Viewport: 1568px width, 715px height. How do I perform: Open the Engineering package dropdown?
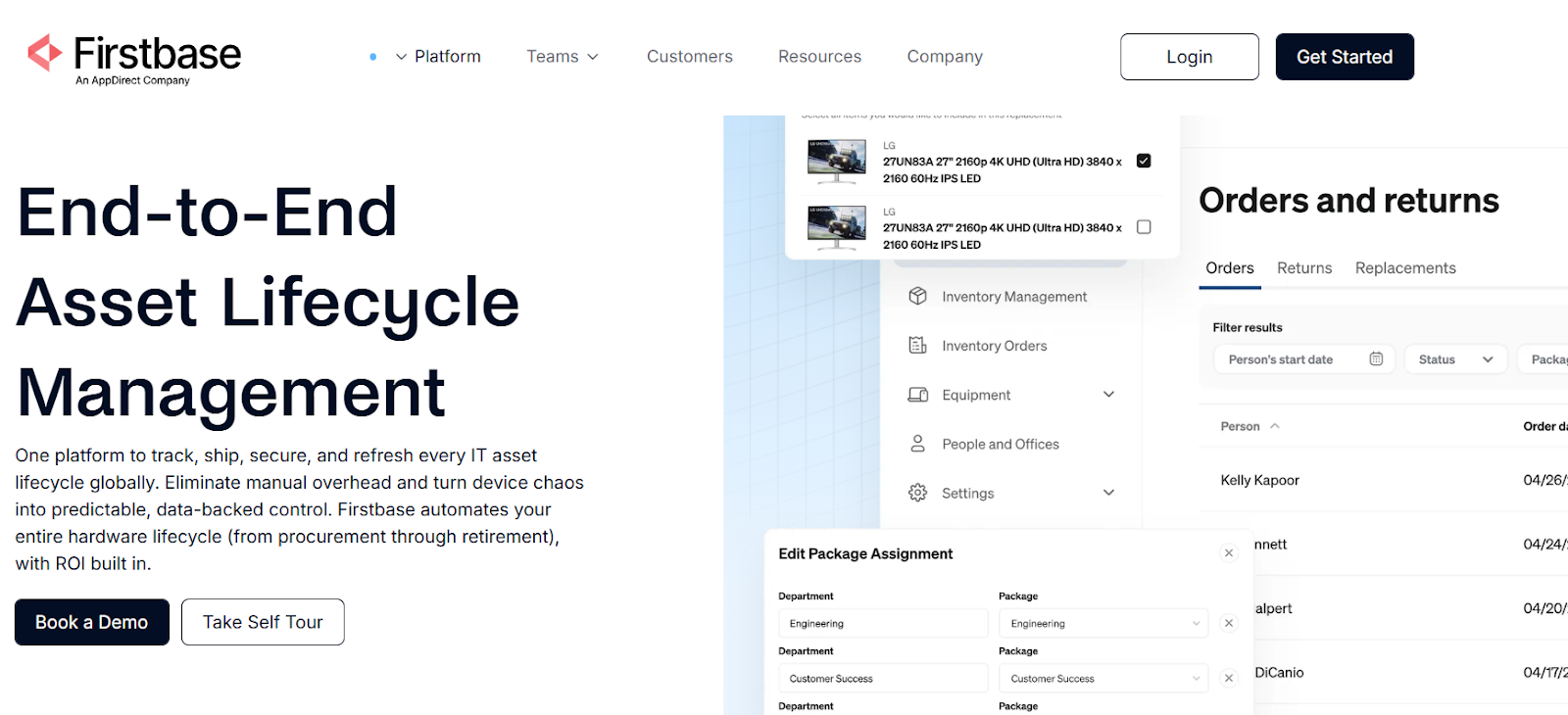pos(1103,623)
